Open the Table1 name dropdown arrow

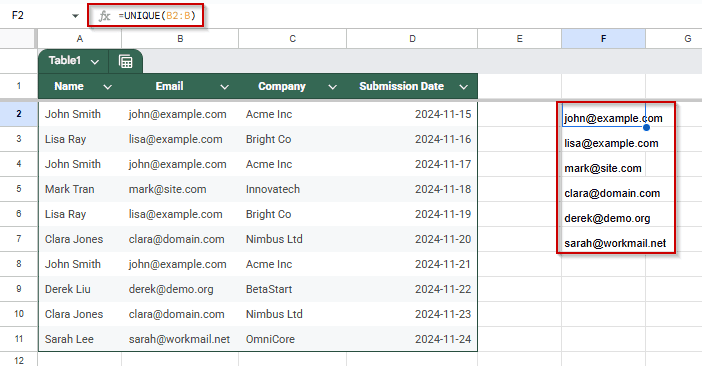point(94,62)
